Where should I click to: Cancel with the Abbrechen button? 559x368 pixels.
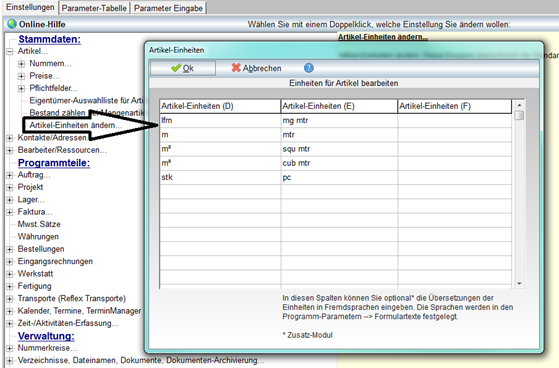[256, 68]
